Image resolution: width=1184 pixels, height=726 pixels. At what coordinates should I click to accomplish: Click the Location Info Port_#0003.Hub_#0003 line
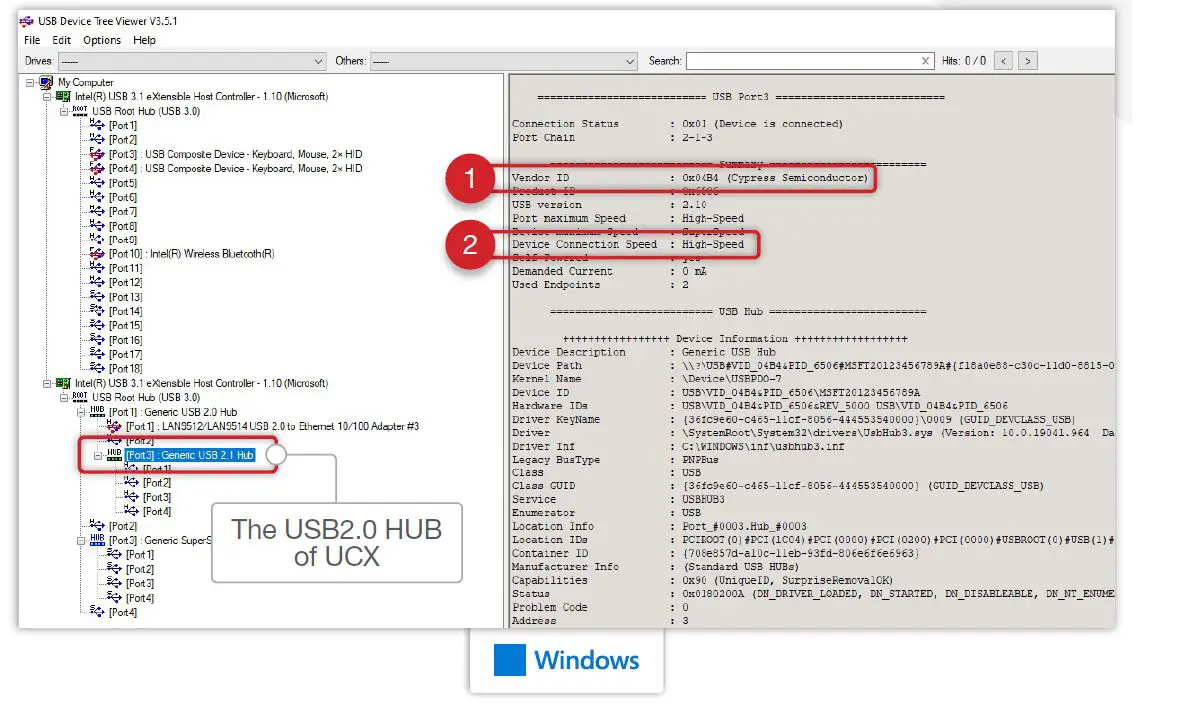pyautogui.click(x=659, y=527)
